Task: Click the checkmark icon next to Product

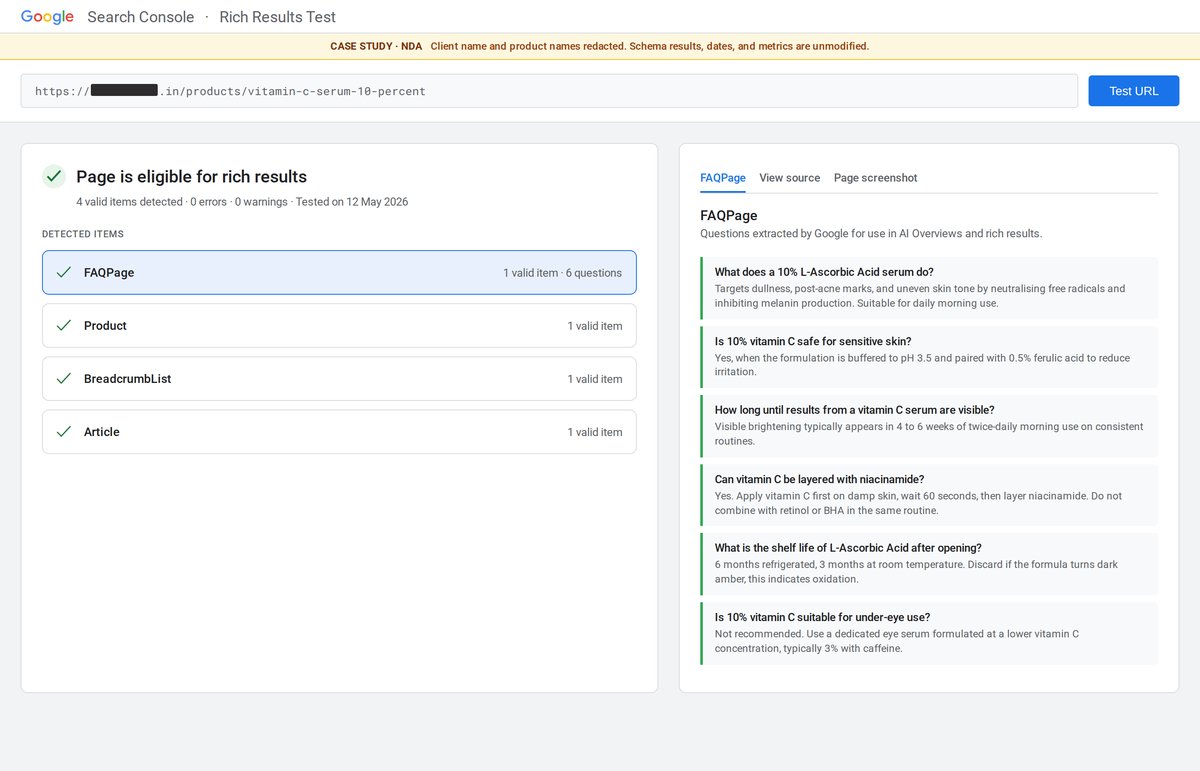Action: click(64, 326)
